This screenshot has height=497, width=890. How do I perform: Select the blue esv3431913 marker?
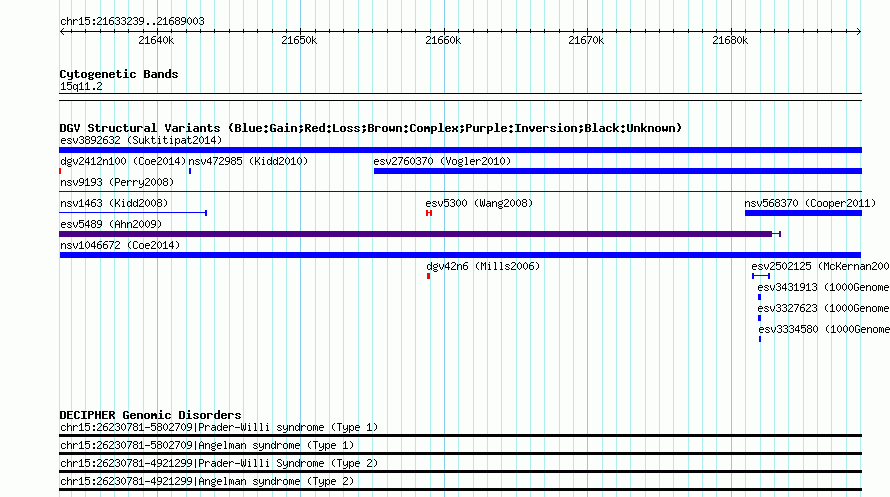pyautogui.click(x=759, y=297)
